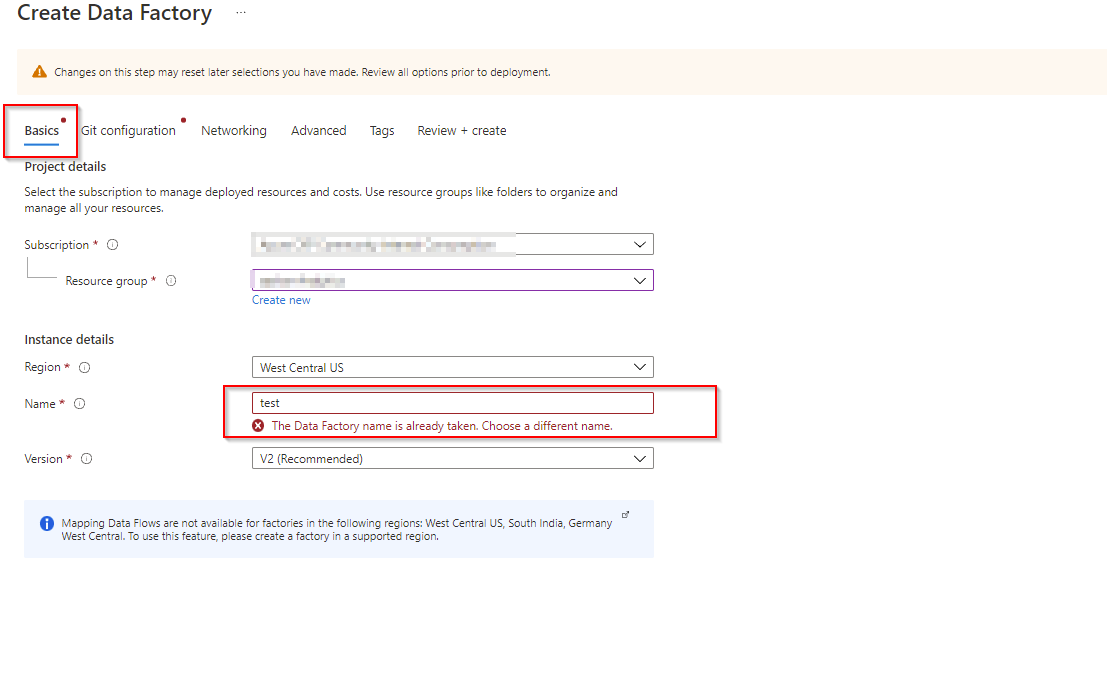The image size is (1107, 692).
Task: Go to the Tags tab
Action: pyautogui.click(x=382, y=131)
